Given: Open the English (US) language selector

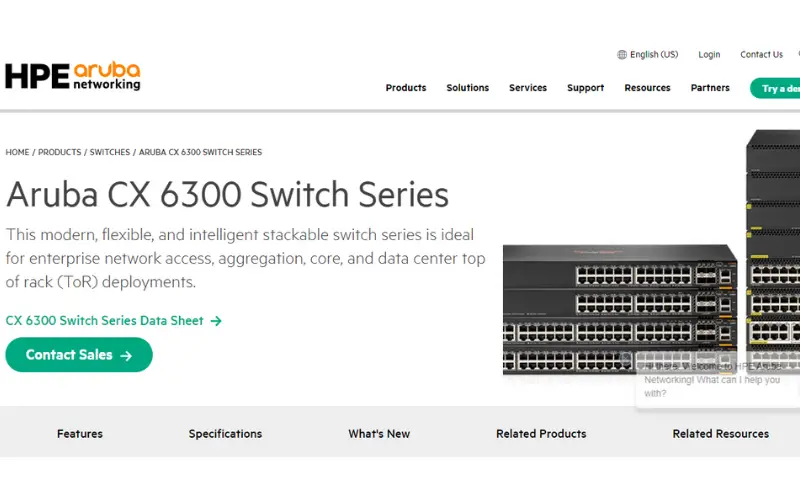Looking at the screenshot, I should (x=653, y=55).
